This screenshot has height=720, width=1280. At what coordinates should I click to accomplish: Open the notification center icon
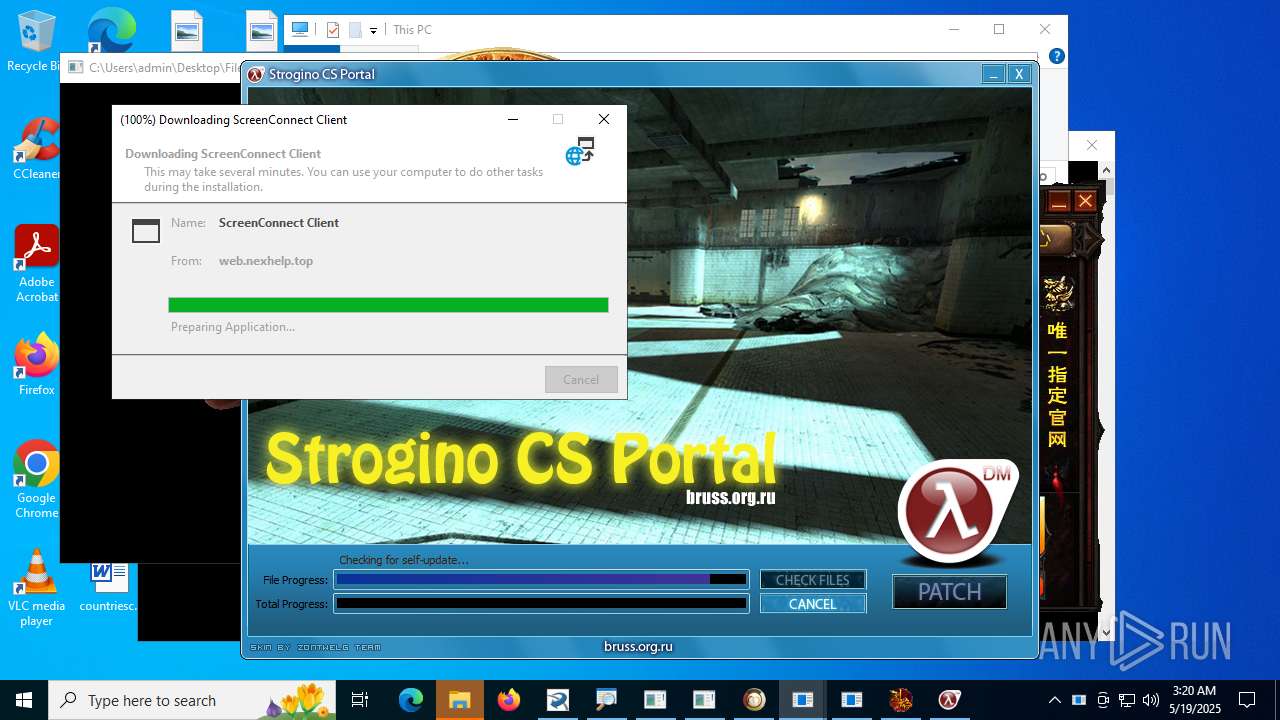click(x=1247, y=700)
